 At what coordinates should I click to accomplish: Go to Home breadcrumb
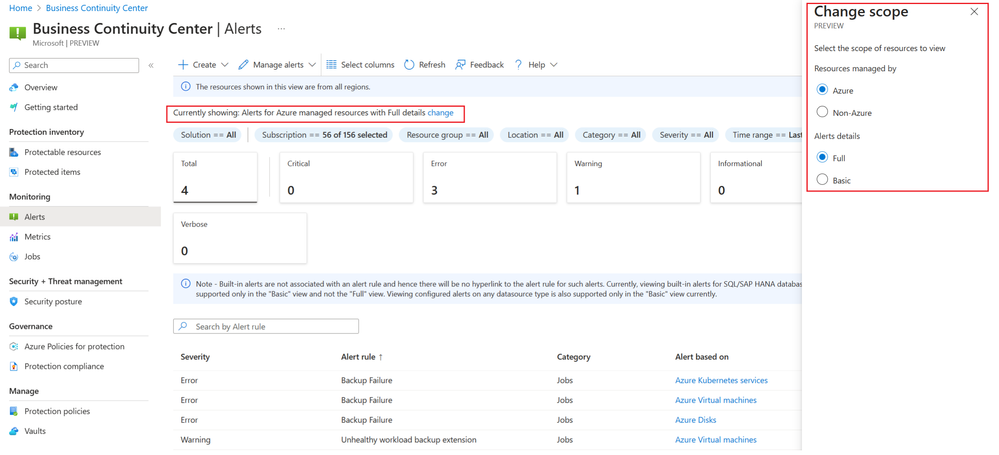[20, 8]
